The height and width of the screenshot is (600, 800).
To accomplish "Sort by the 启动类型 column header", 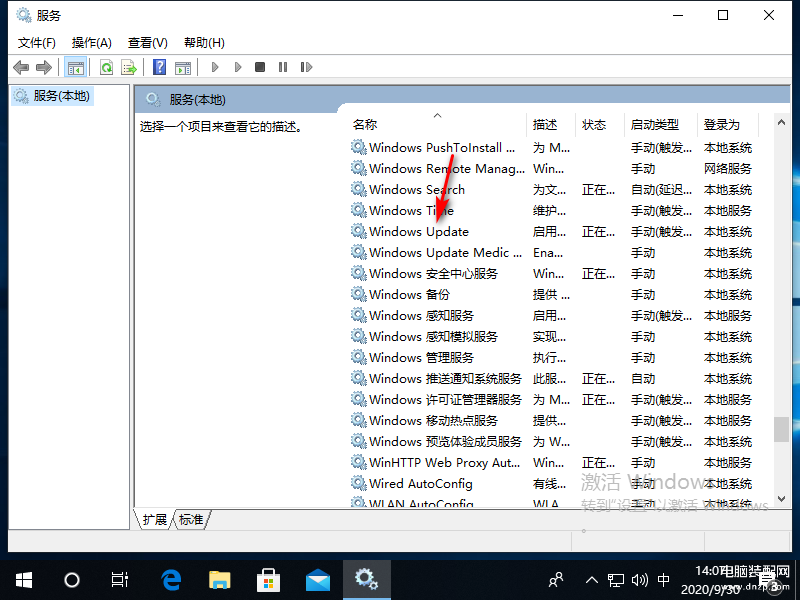I will tap(660, 124).
